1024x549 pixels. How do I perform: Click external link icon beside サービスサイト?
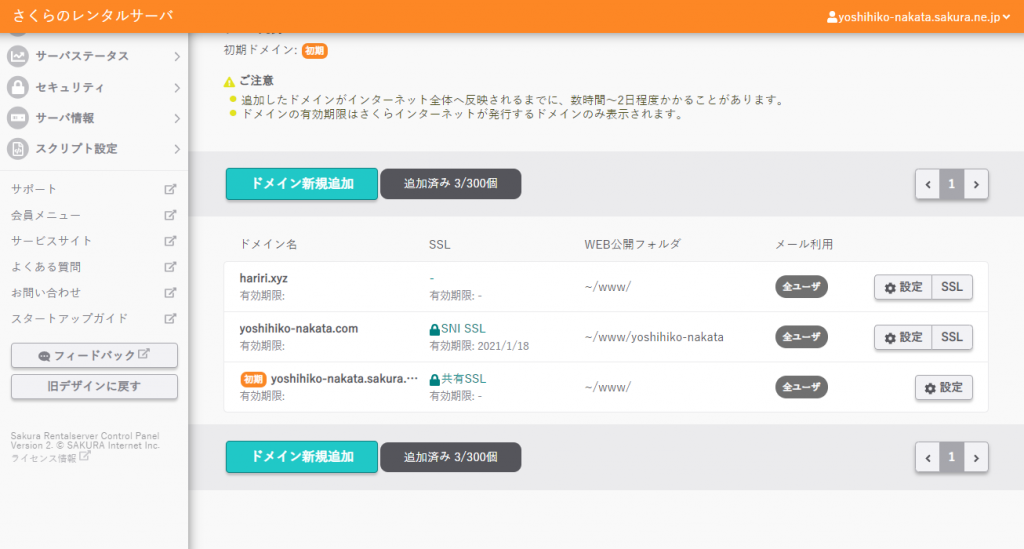(170, 241)
